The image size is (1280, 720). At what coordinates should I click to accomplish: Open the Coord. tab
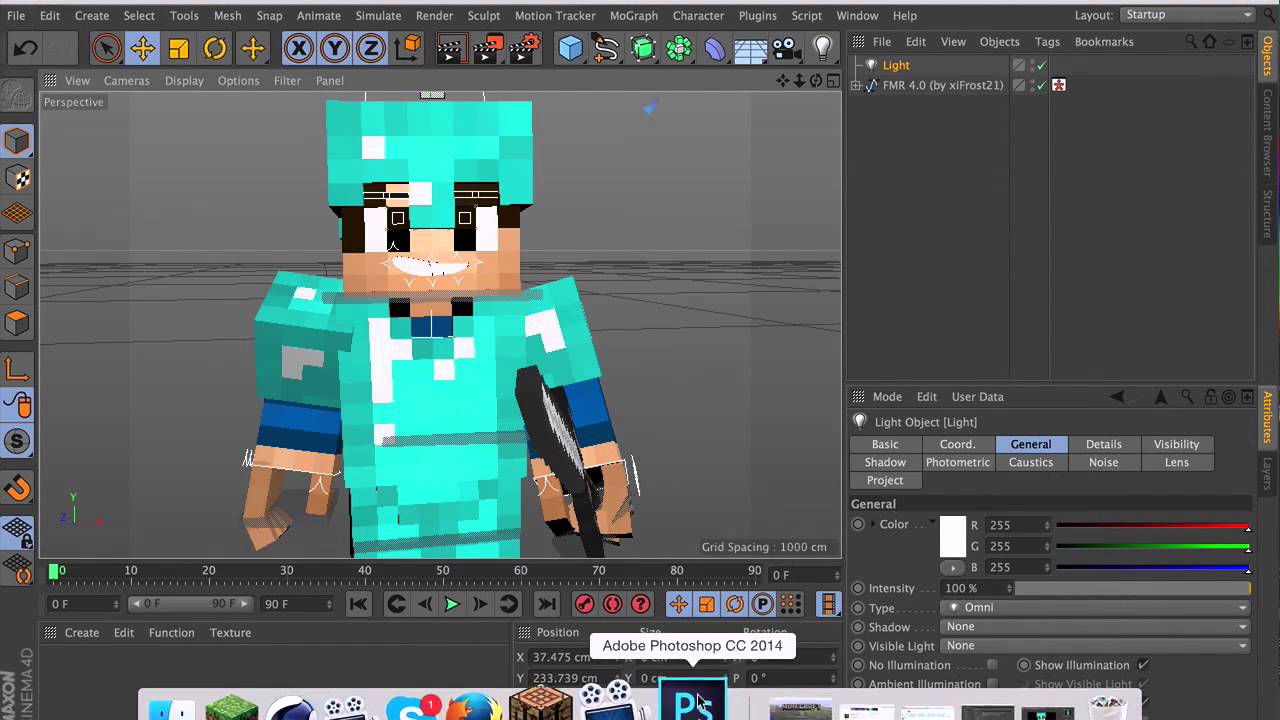(957, 445)
